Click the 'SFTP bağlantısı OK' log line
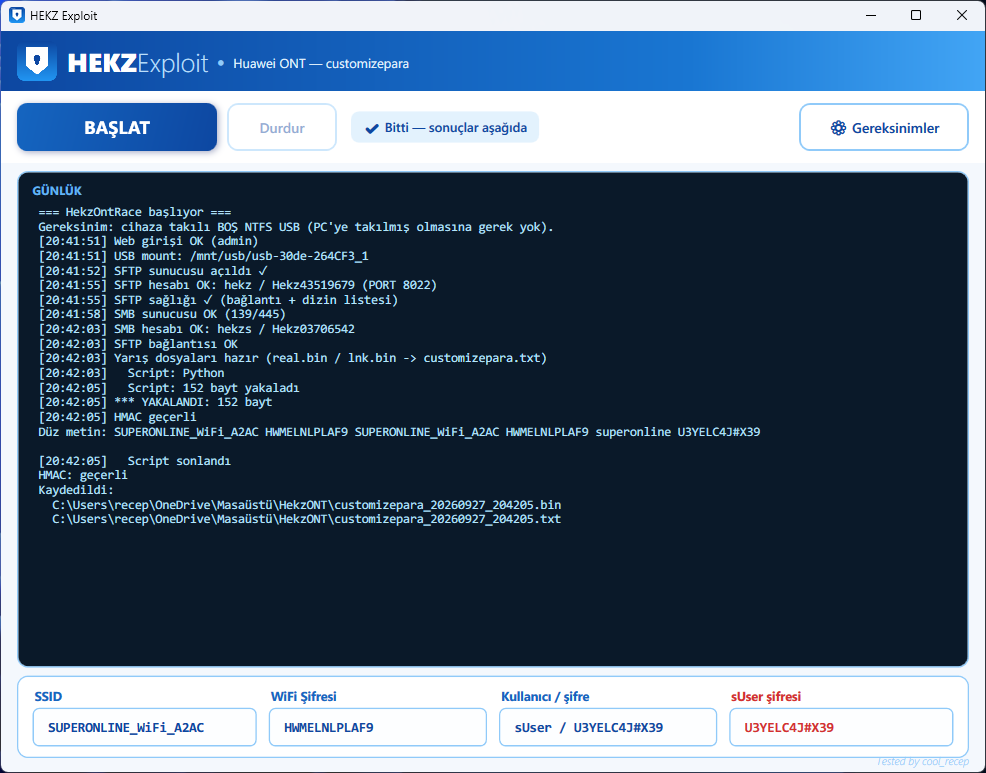This screenshot has width=986, height=773. pos(138,344)
